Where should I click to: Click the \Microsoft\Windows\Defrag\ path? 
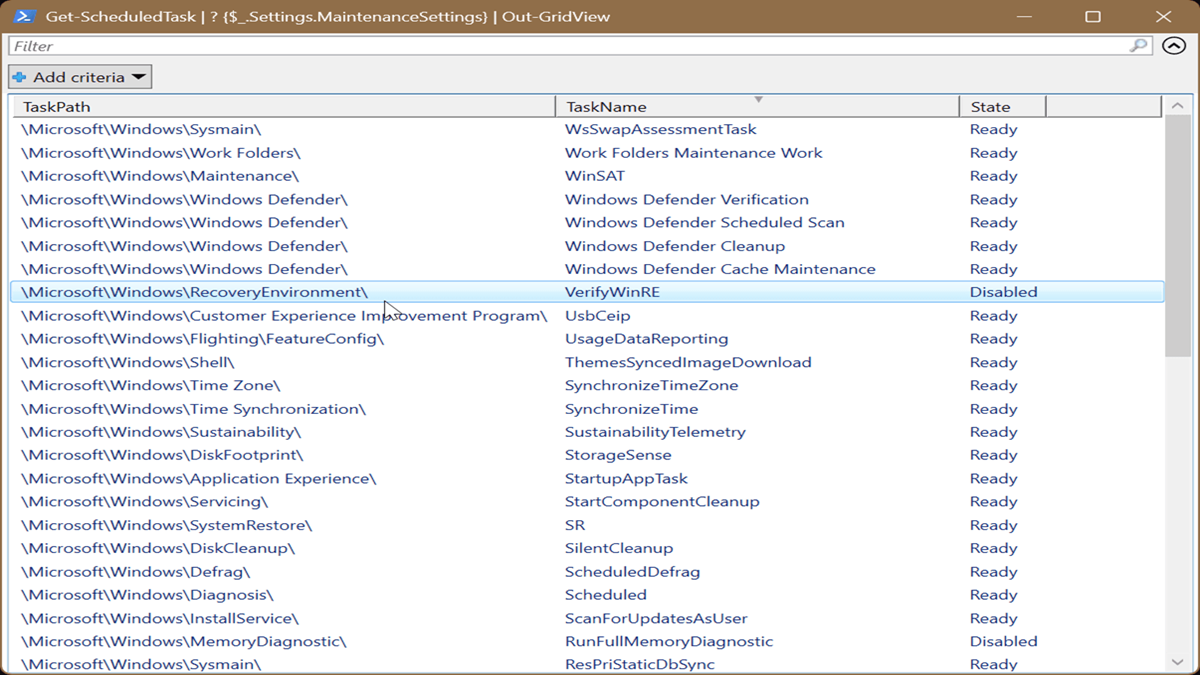click(135, 572)
